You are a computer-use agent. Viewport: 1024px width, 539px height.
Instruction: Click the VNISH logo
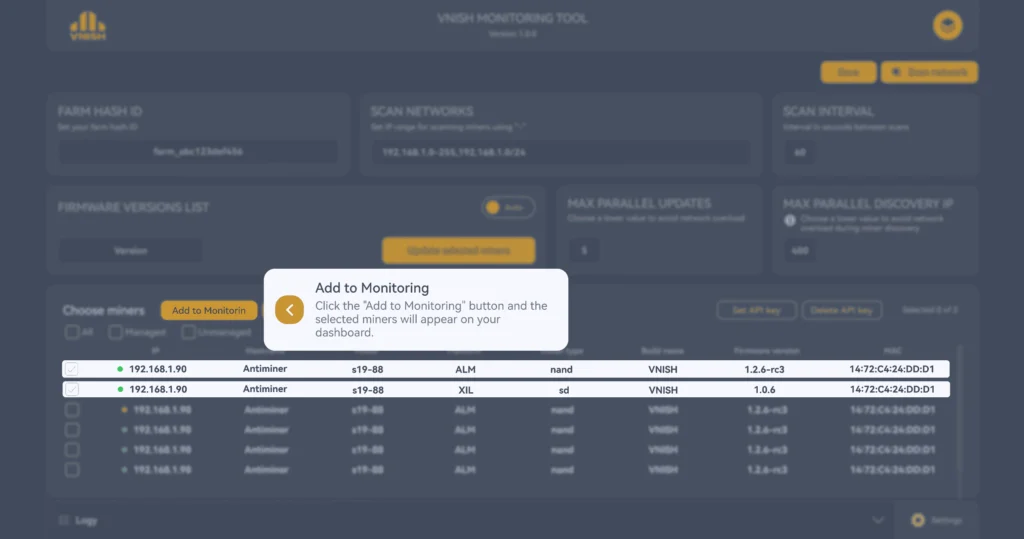click(x=88, y=26)
